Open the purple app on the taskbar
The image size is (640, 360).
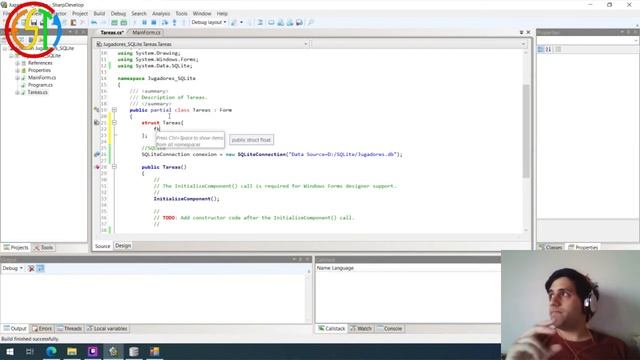pos(93,351)
